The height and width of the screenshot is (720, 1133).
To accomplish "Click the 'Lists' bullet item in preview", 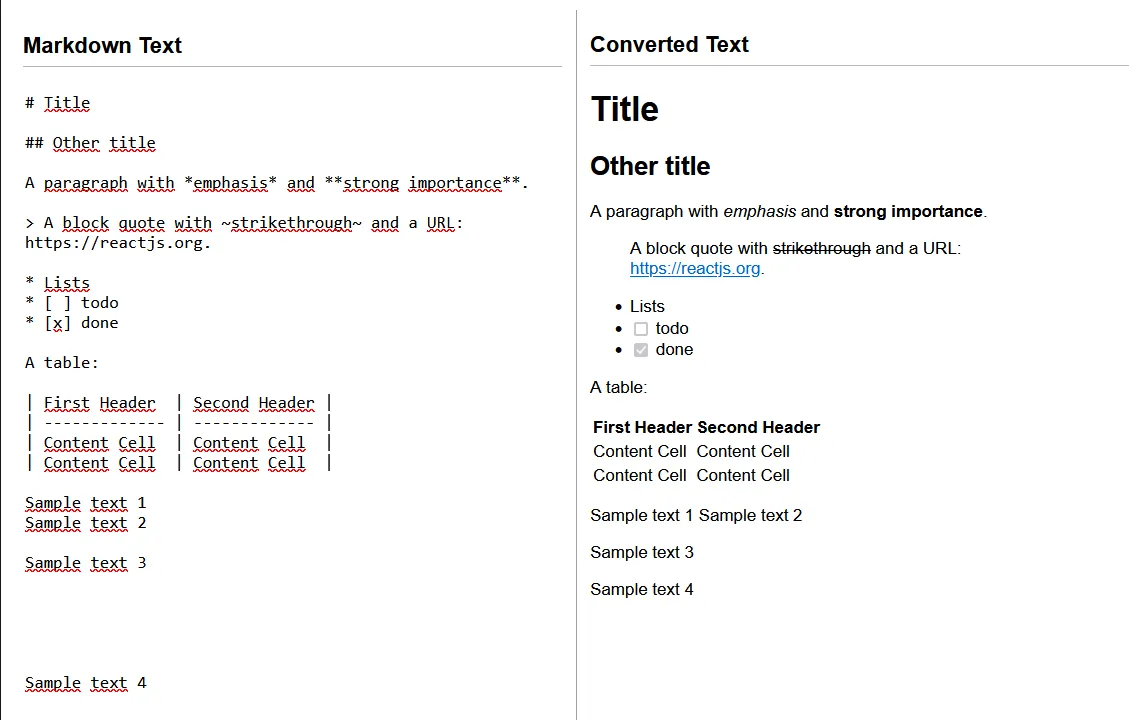I will 647,307.
